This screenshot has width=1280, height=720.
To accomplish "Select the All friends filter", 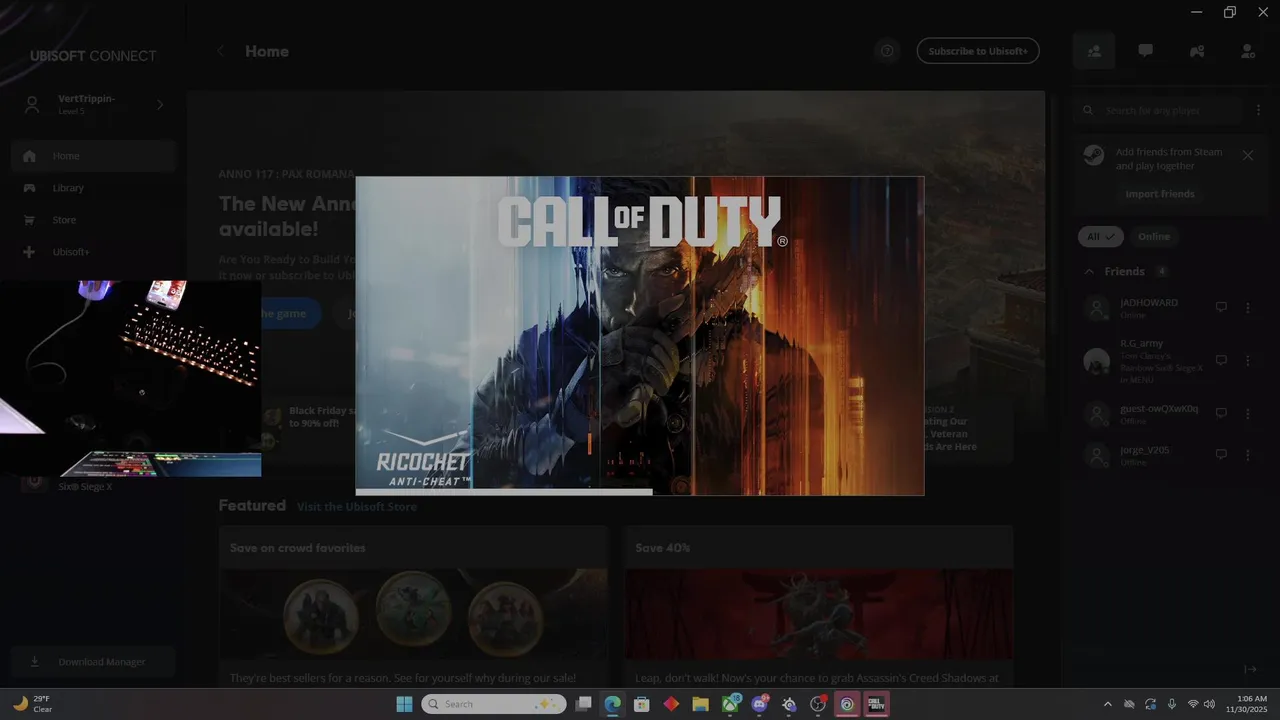I will tap(1101, 237).
